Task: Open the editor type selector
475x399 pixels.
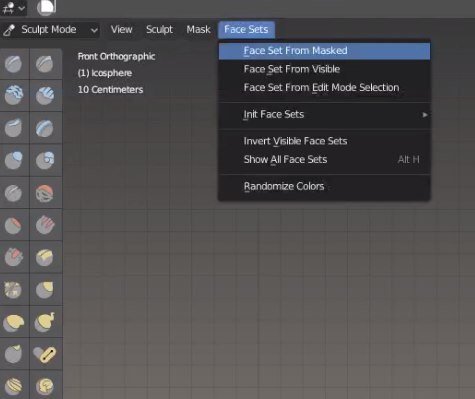Action: (13, 7)
